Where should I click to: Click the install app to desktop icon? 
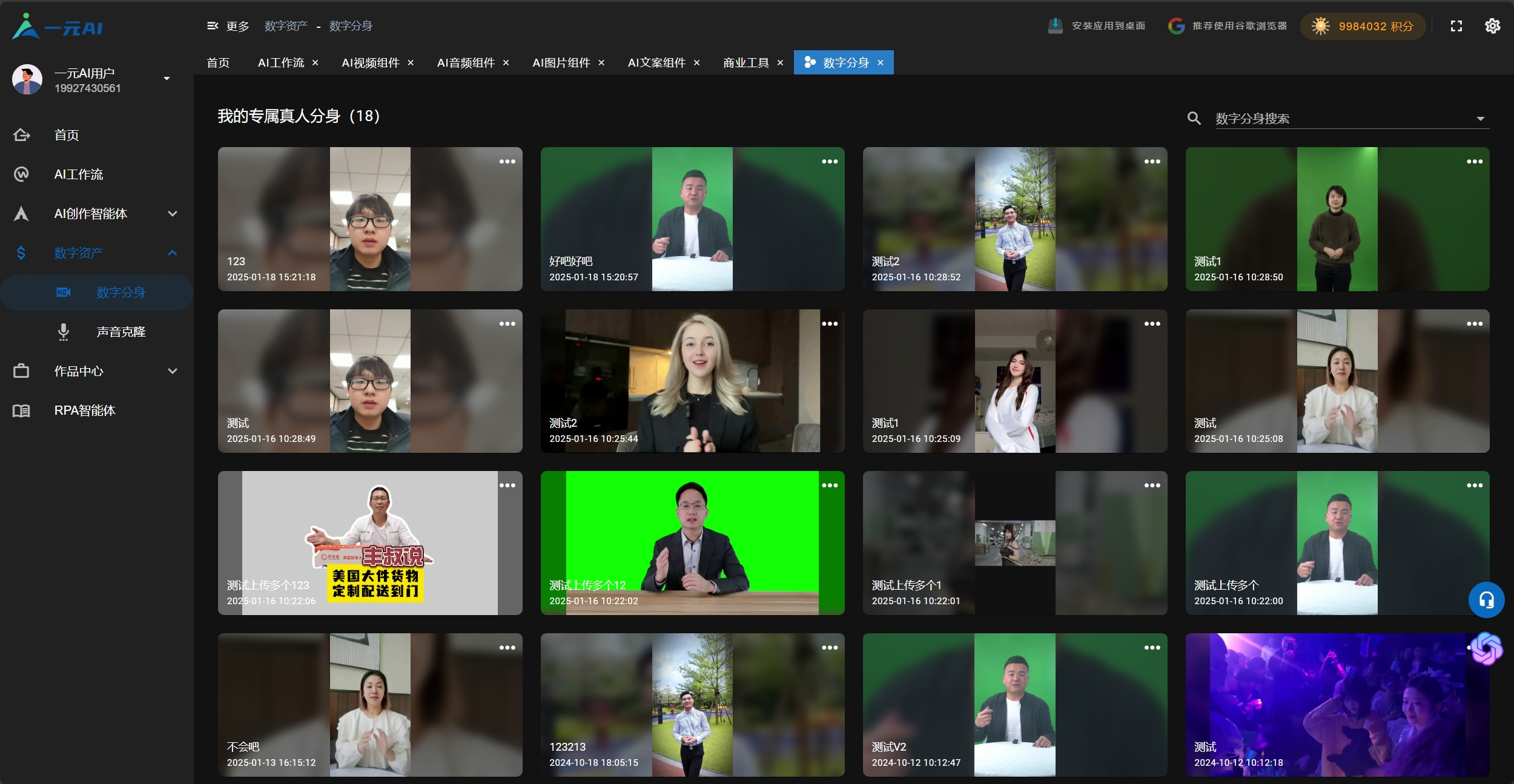tap(1055, 26)
